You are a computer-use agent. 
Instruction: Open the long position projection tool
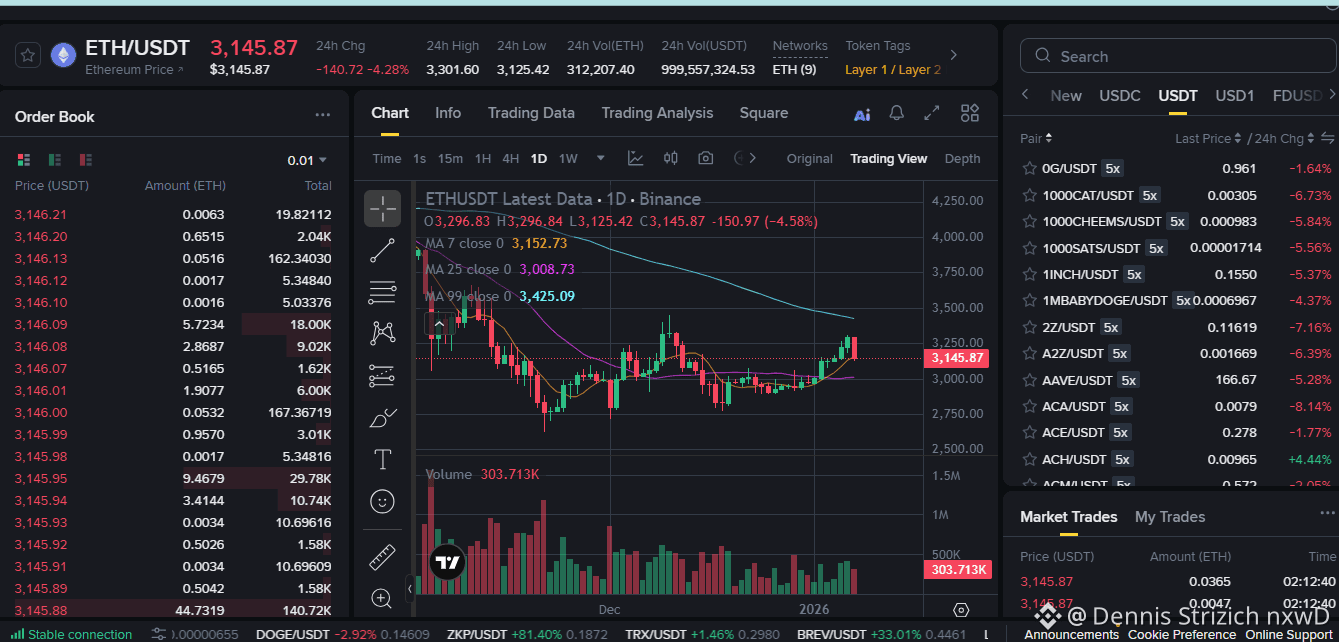pos(382,375)
